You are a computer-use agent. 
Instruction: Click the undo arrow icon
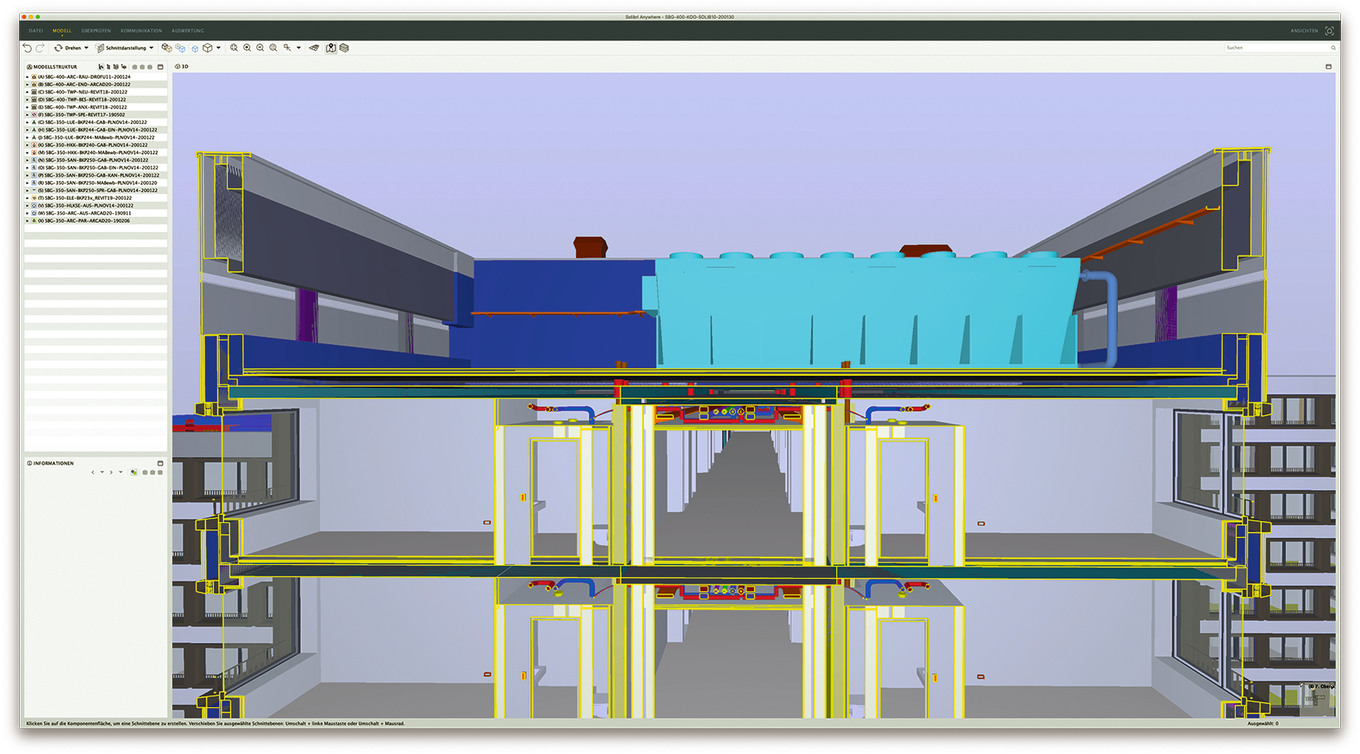pos(27,48)
